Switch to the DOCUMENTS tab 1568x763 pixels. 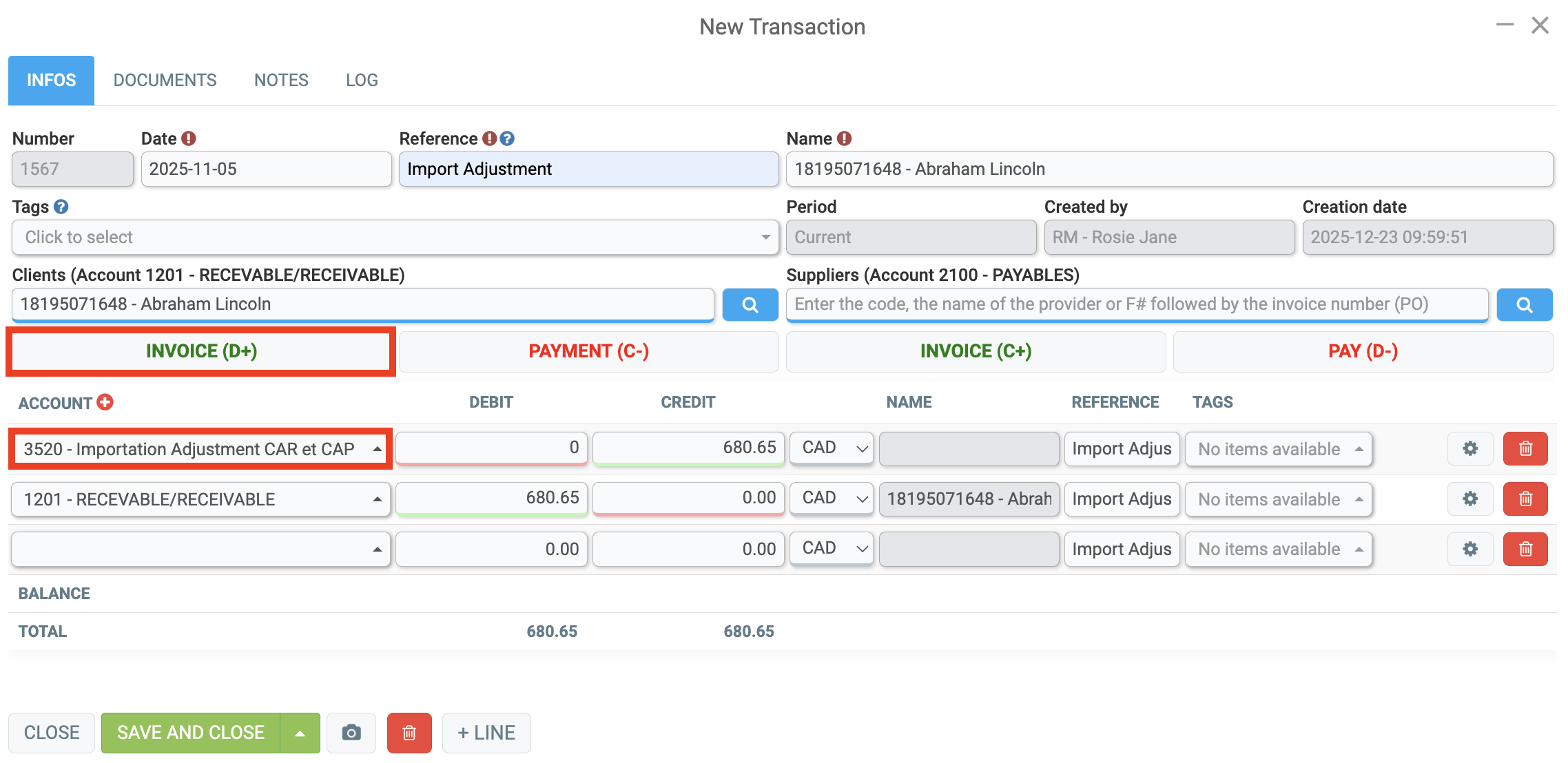point(165,80)
